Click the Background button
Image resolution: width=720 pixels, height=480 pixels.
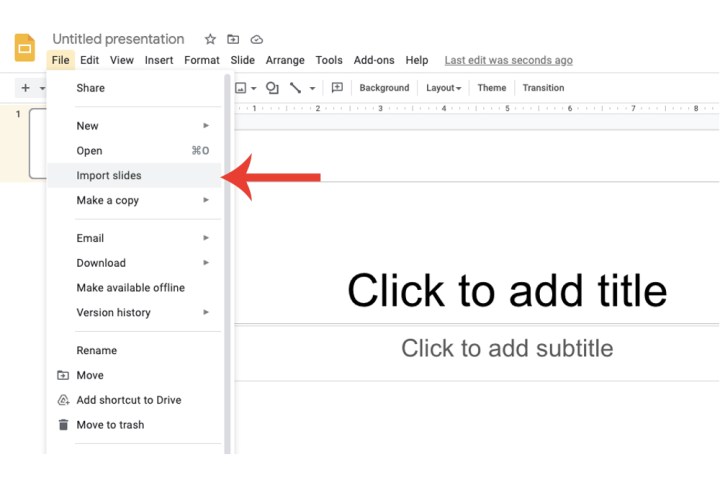pos(384,88)
